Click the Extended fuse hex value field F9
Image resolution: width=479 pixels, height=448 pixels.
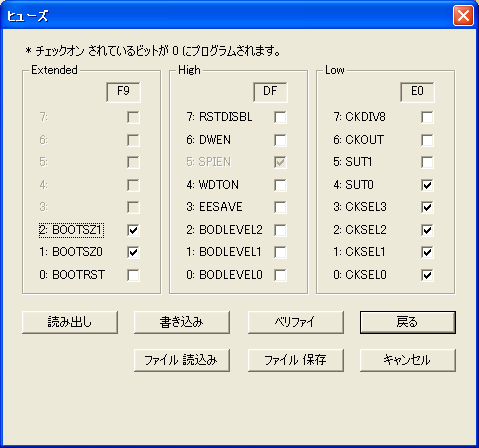point(123,92)
